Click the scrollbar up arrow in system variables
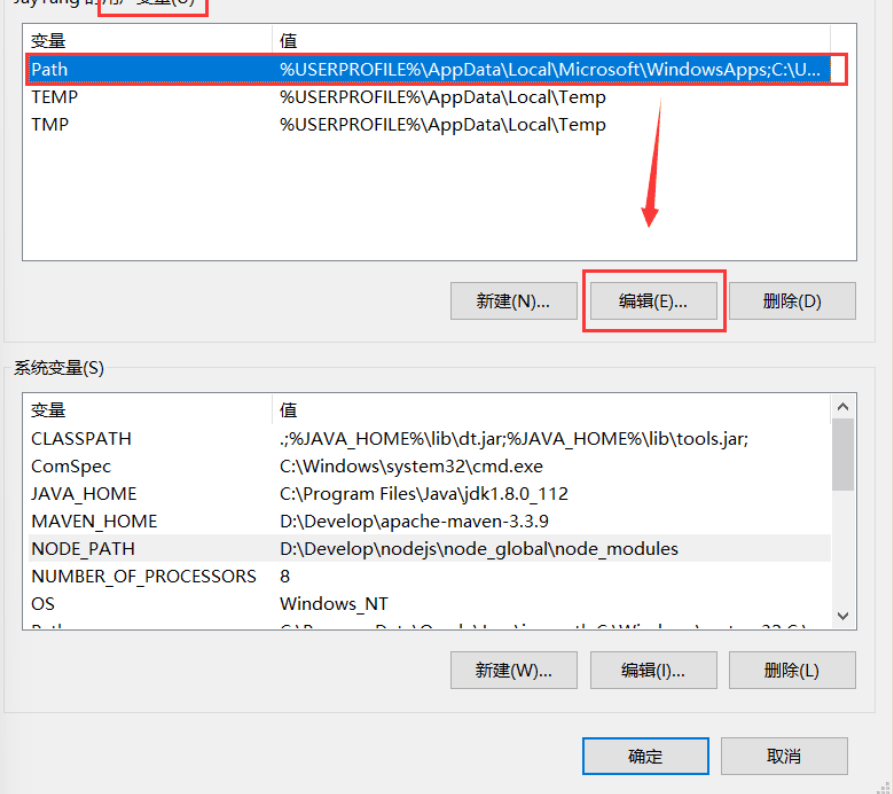 coord(842,406)
